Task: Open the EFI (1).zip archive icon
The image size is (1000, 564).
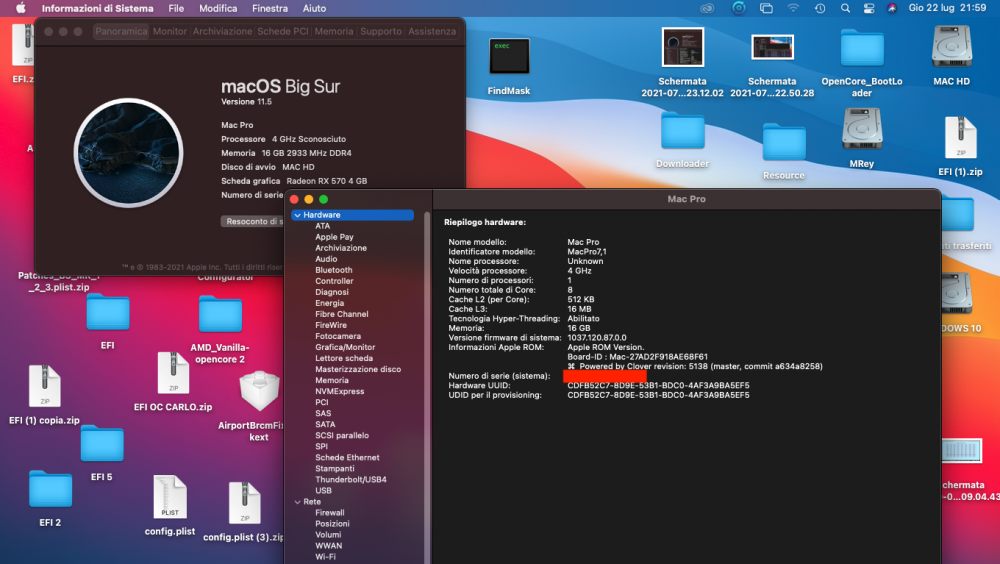Action: [960, 138]
